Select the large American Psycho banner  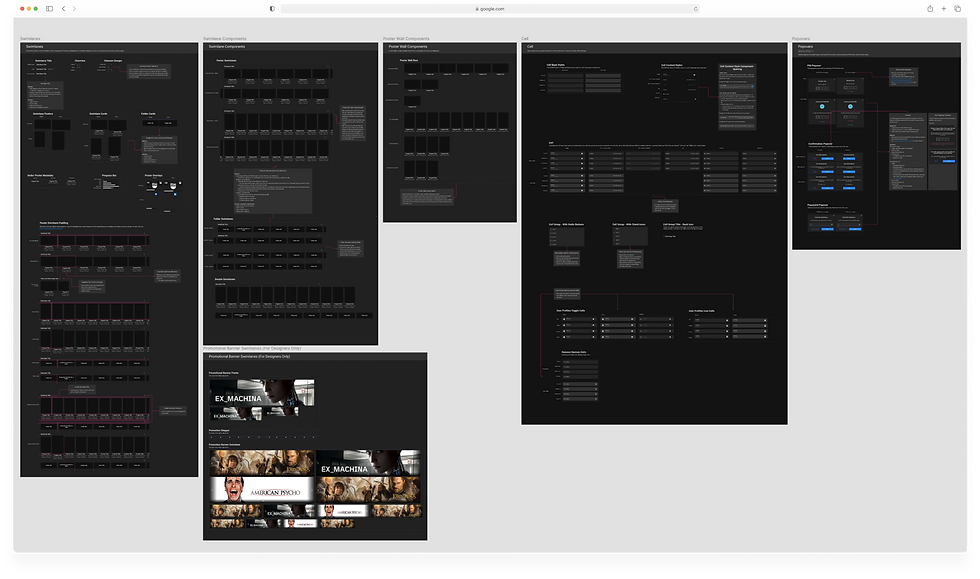tap(262, 490)
